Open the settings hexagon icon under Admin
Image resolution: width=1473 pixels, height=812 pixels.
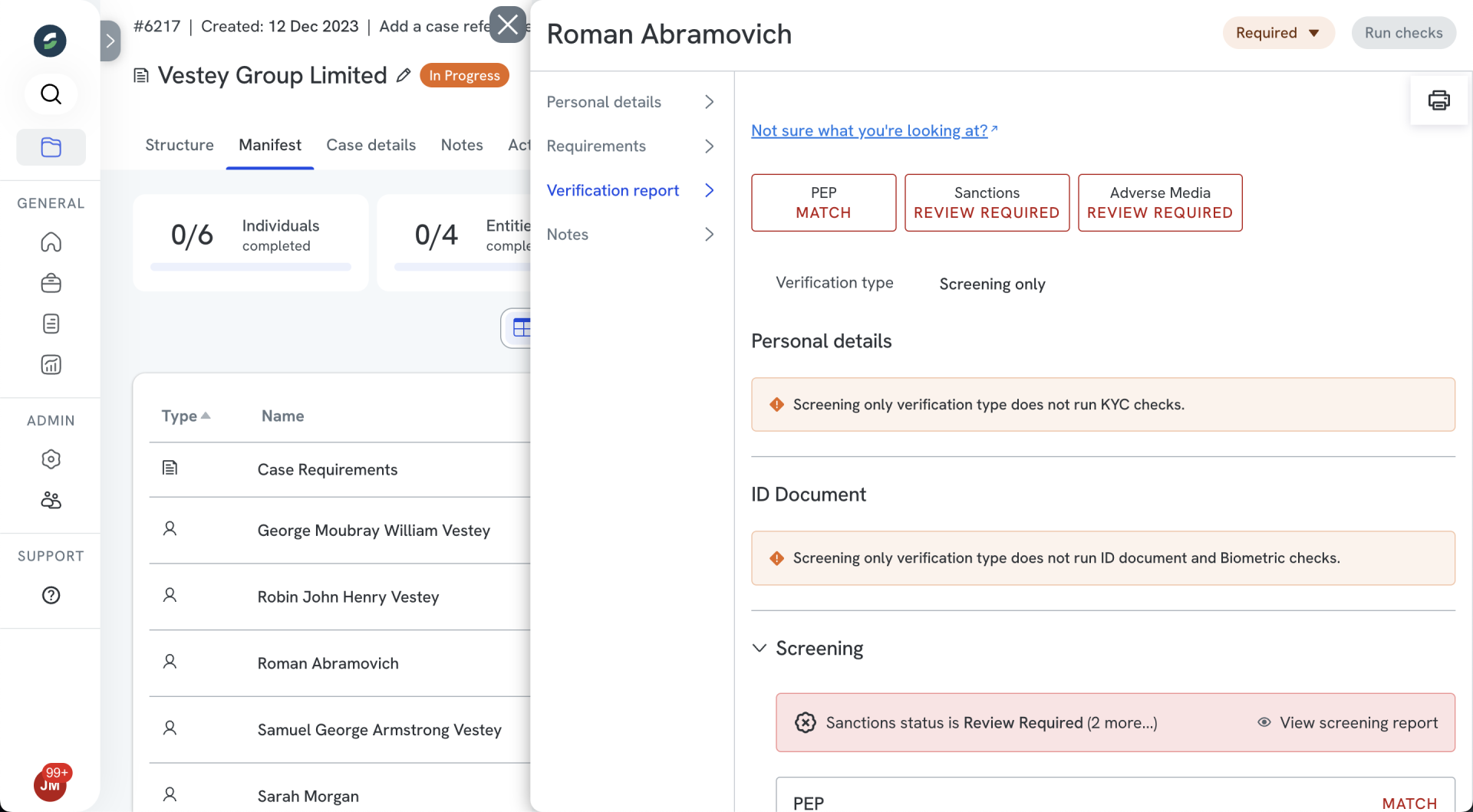[51, 459]
